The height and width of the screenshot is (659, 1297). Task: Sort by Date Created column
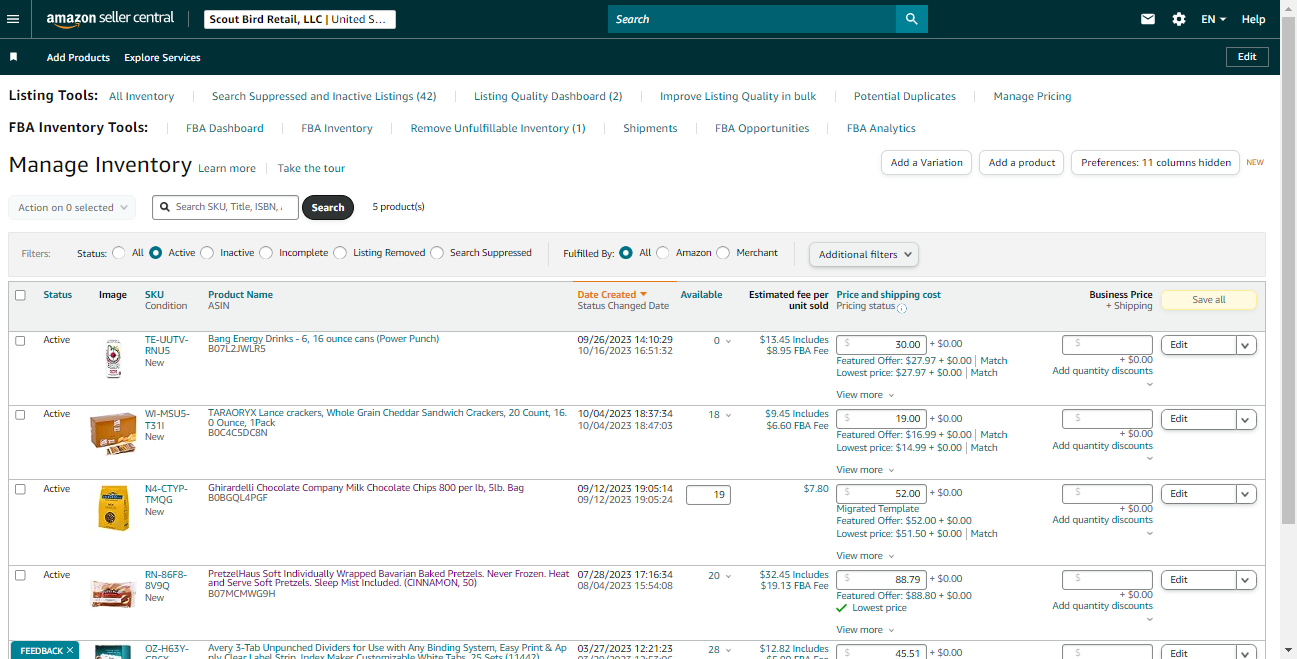612,295
